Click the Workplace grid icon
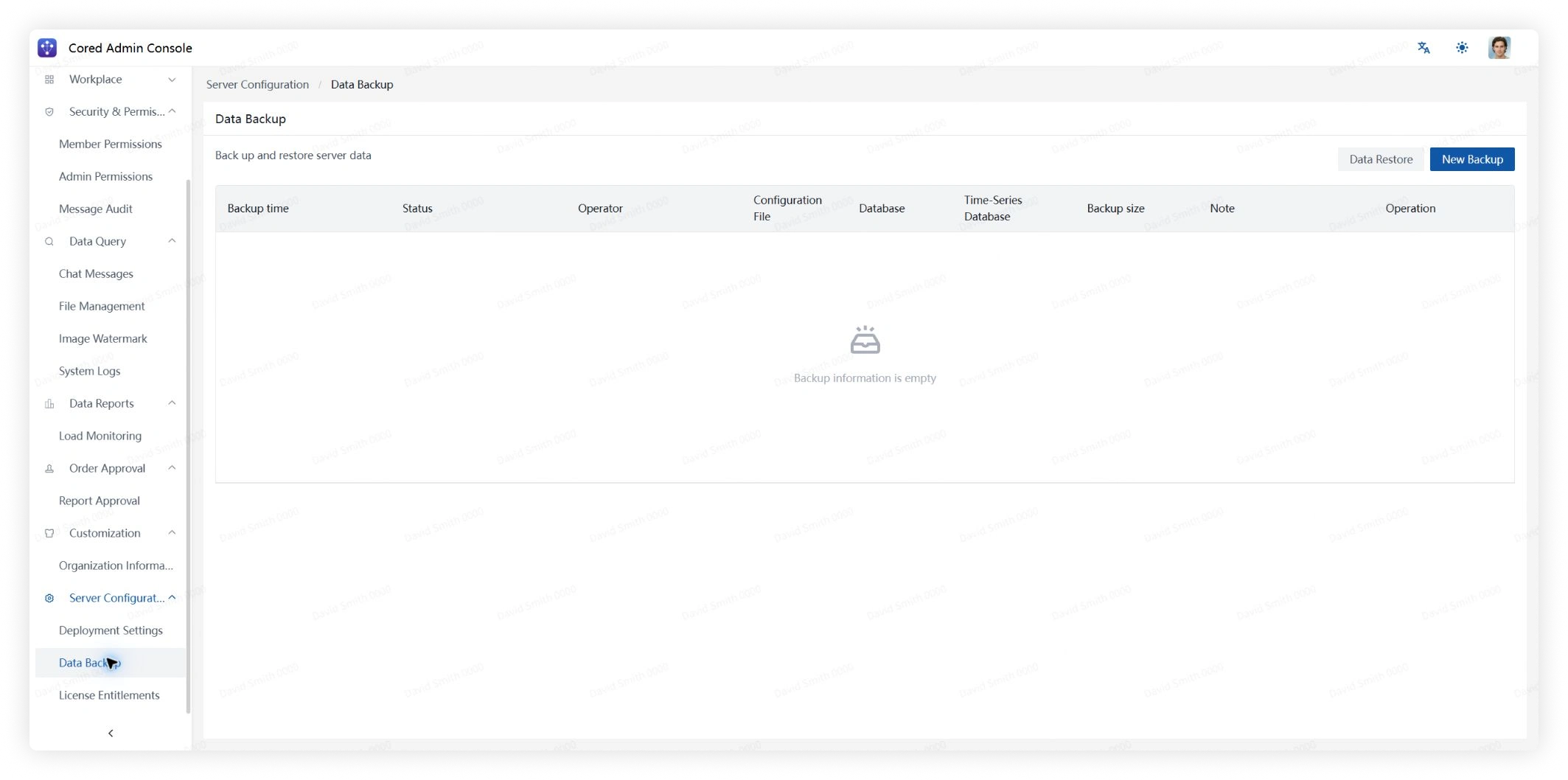1568x780 pixels. click(49, 80)
